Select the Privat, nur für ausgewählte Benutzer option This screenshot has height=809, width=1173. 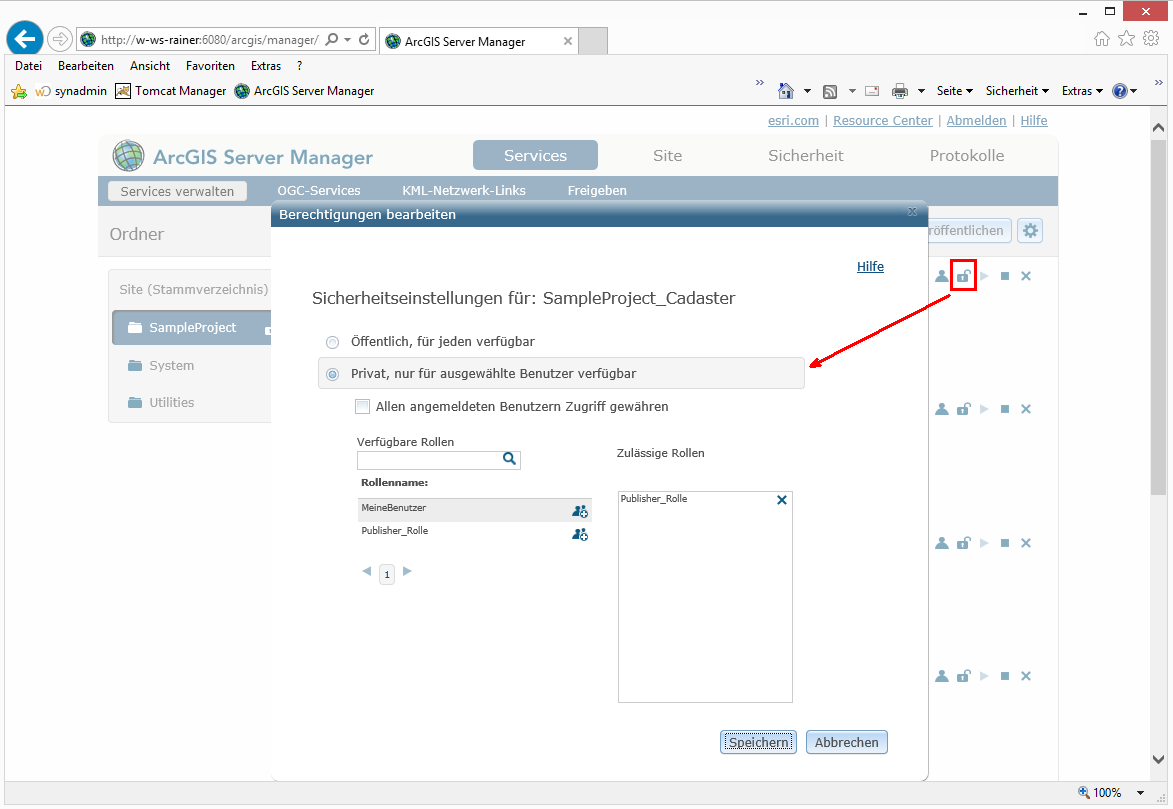click(x=331, y=373)
